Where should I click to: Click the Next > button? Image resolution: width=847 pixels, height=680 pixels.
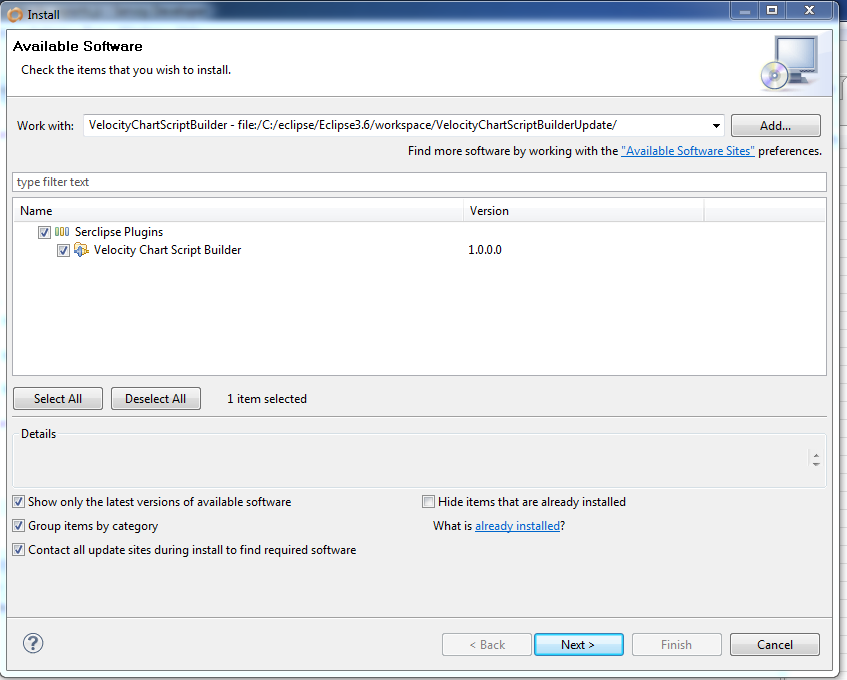point(579,644)
